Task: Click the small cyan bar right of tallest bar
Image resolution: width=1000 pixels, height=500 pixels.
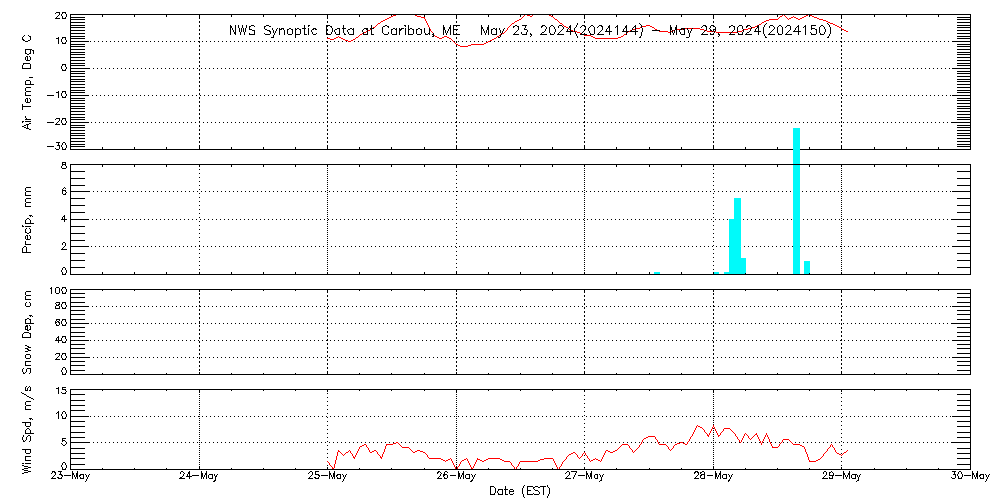Action: click(807, 267)
